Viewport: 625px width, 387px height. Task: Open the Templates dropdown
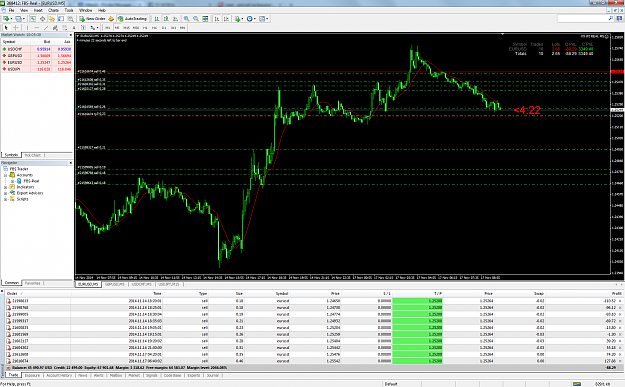[263, 19]
